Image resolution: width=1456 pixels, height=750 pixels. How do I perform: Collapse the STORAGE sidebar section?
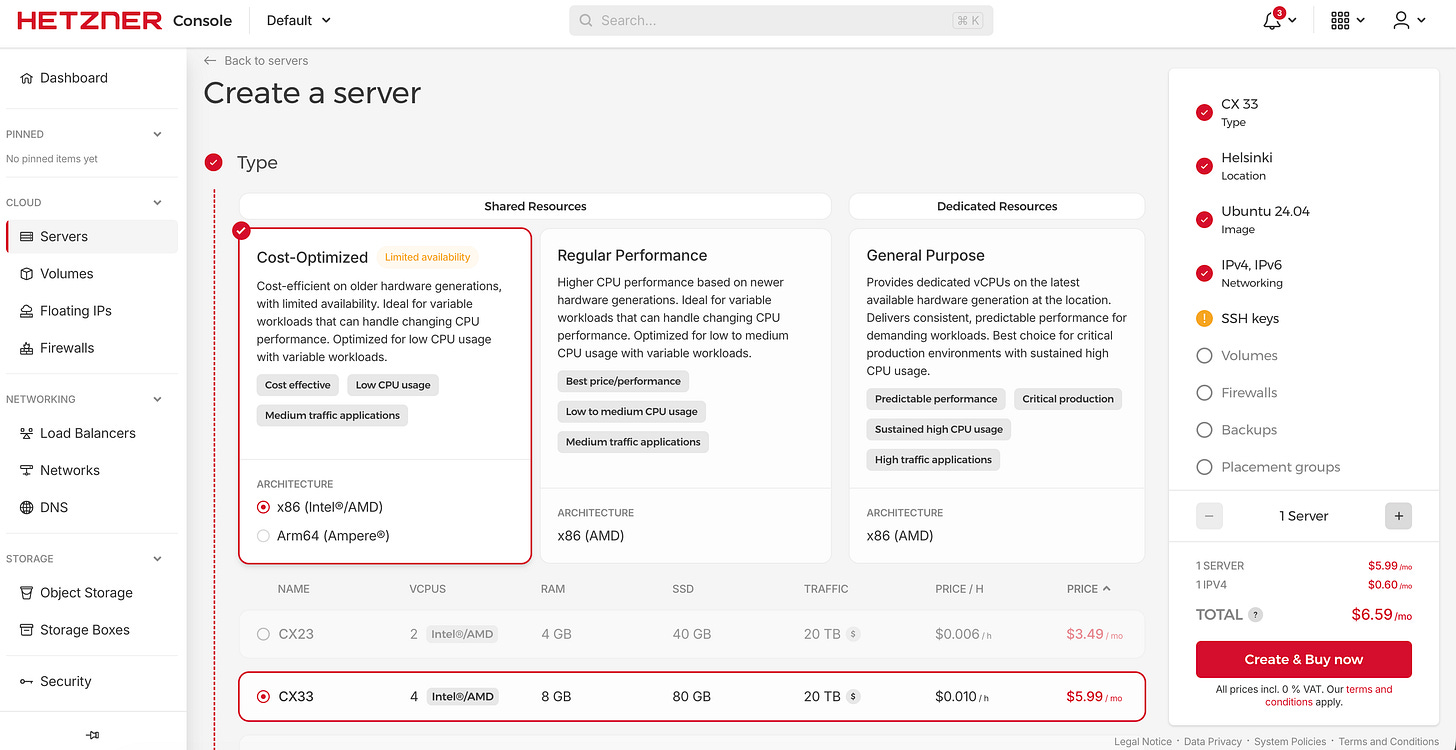(157, 559)
